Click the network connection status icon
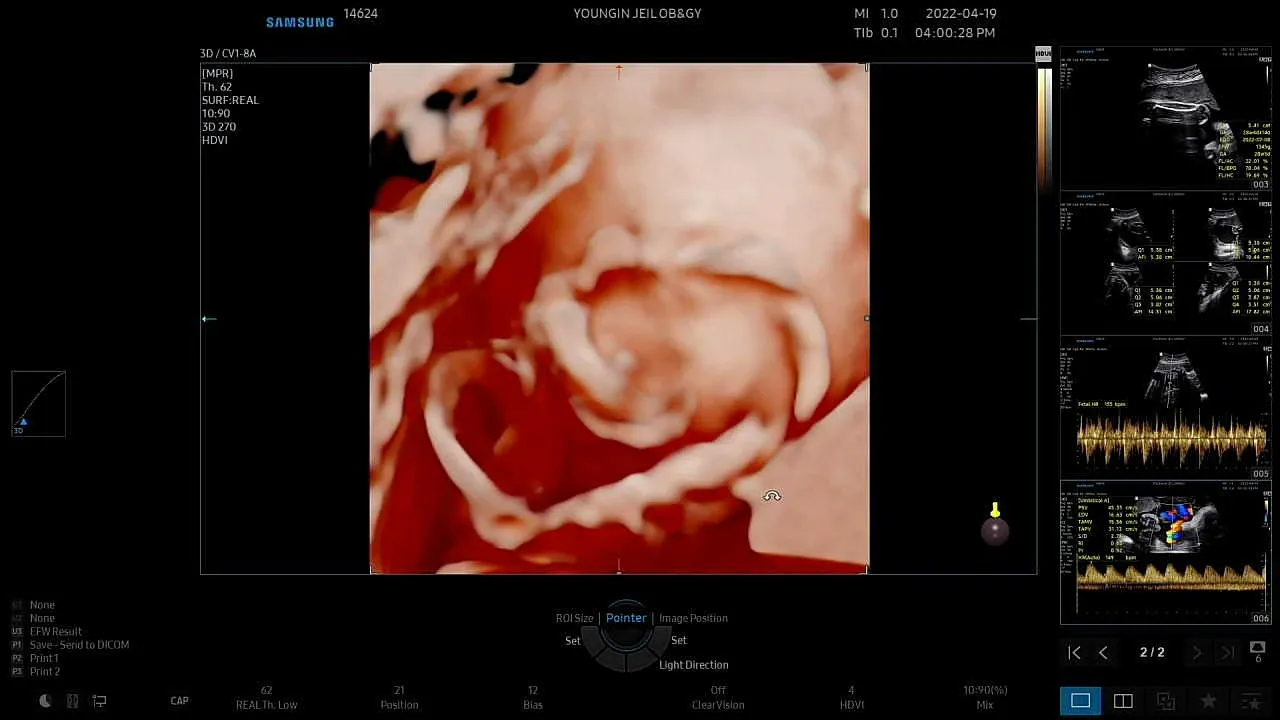The height and width of the screenshot is (720, 1280). click(99, 701)
